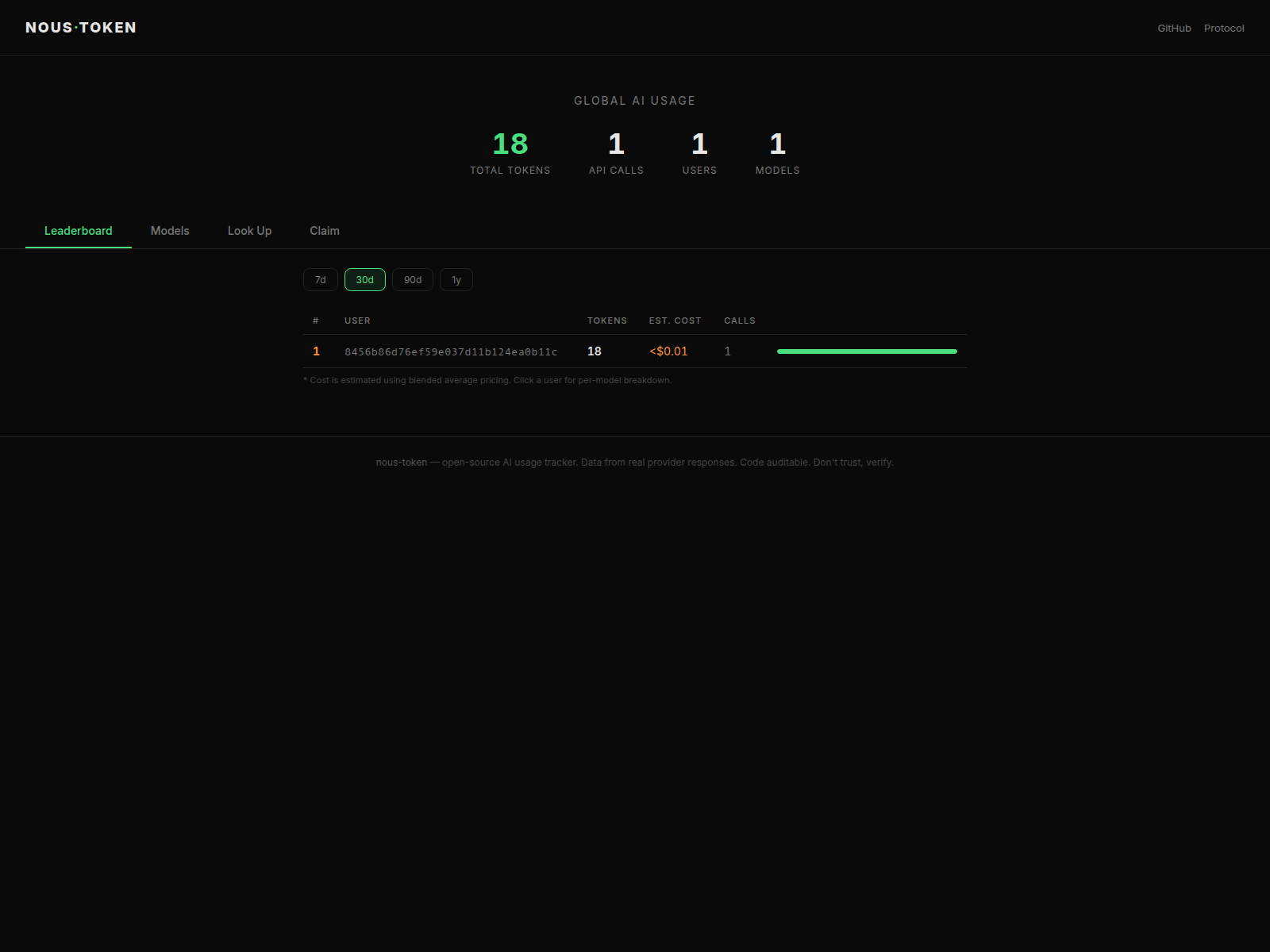Click the TOTAL TOKENS stat
The width and height of the screenshot is (1270, 952).
[x=510, y=153]
